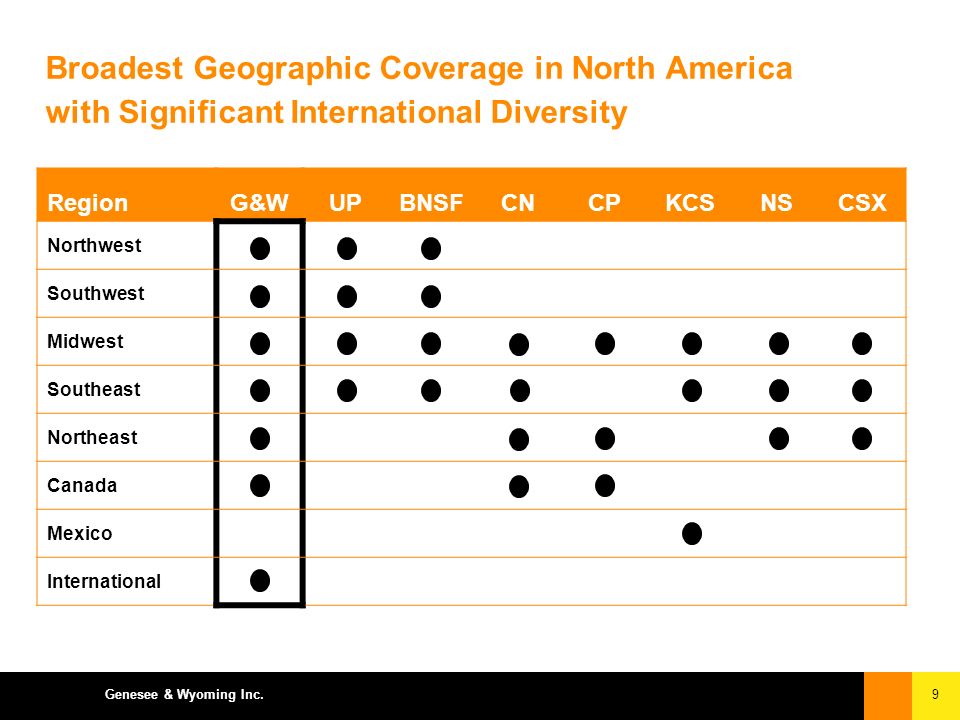Select the Mexico dot under KCS
This screenshot has width=960, height=720.
pos(692,533)
